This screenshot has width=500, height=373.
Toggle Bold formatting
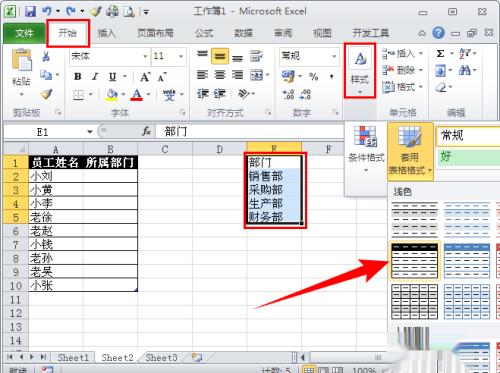(78, 77)
